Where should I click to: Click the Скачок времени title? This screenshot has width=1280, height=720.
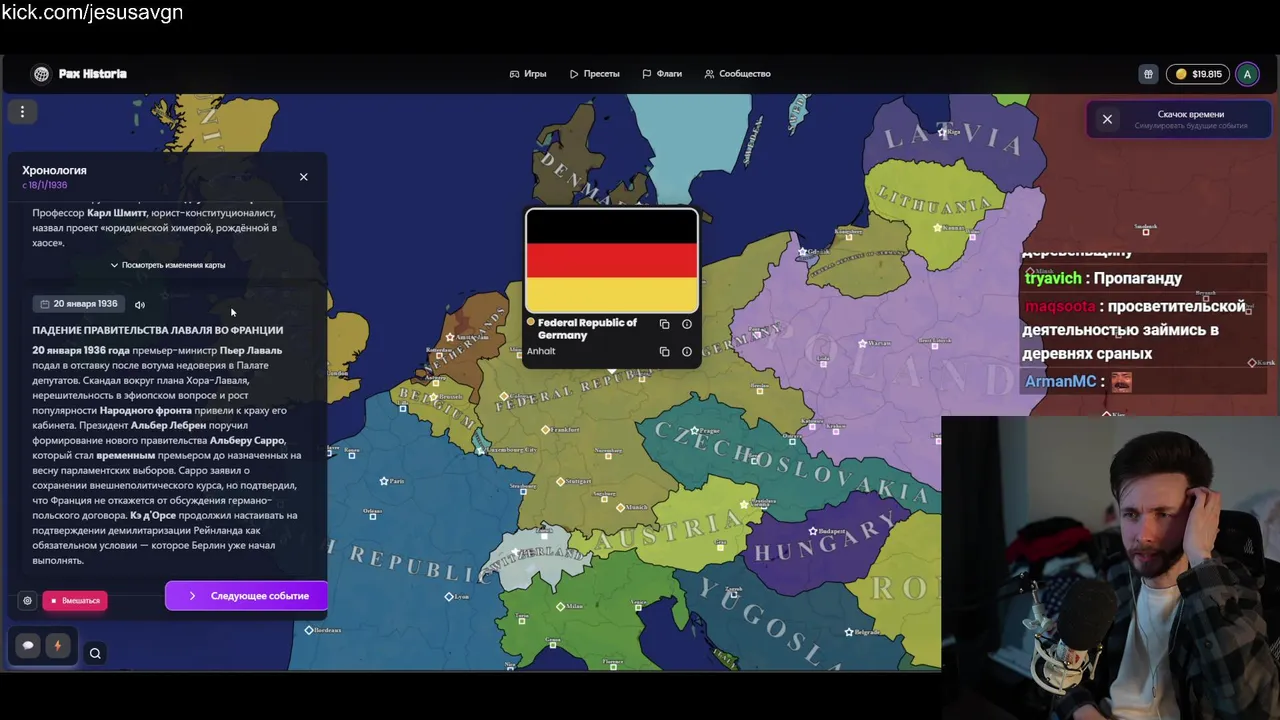click(x=1191, y=114)
